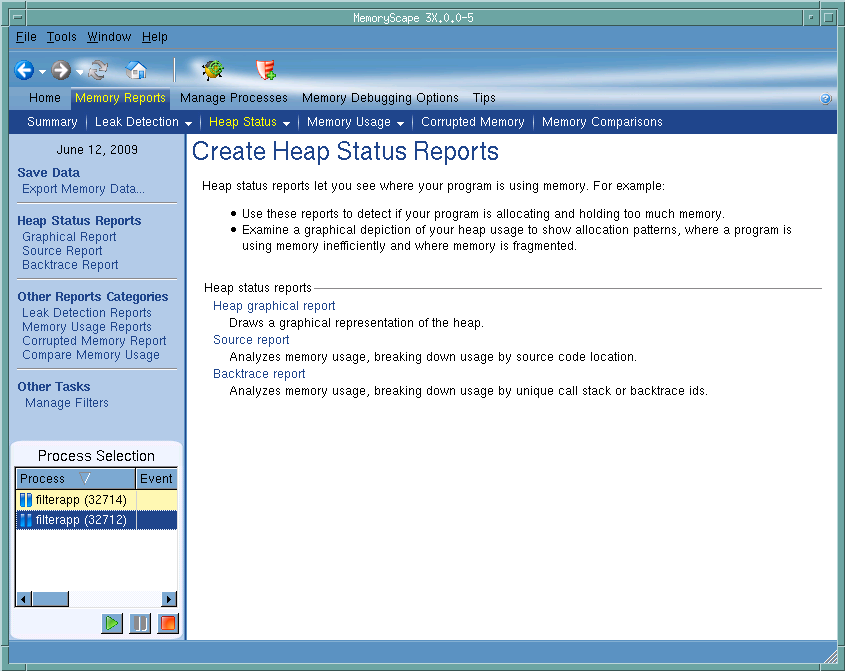Expand the Heap Status dropdown menu
Screen dimensions: 845x671
pos(286,123)
